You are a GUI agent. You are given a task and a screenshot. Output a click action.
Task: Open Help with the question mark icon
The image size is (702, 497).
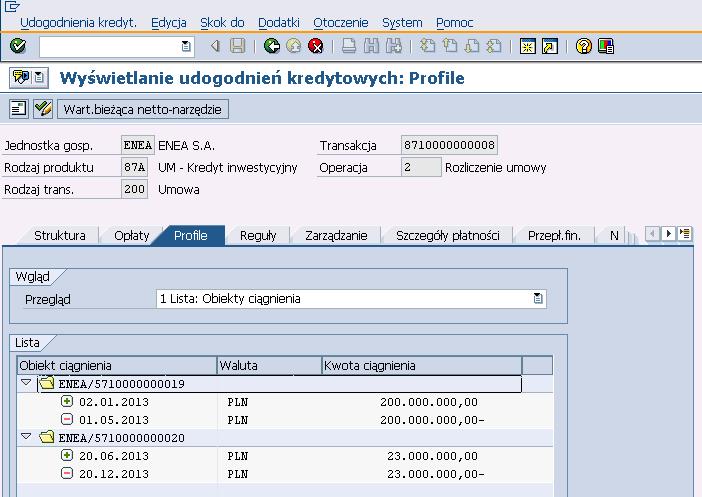[x=584, y=46]
